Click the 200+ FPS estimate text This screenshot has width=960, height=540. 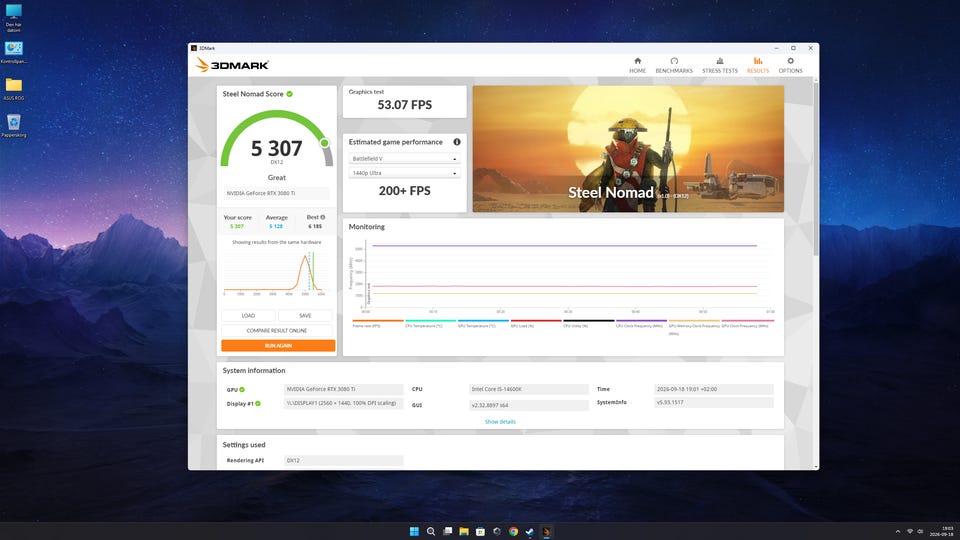pyautogui.click(x=405, y=190)
